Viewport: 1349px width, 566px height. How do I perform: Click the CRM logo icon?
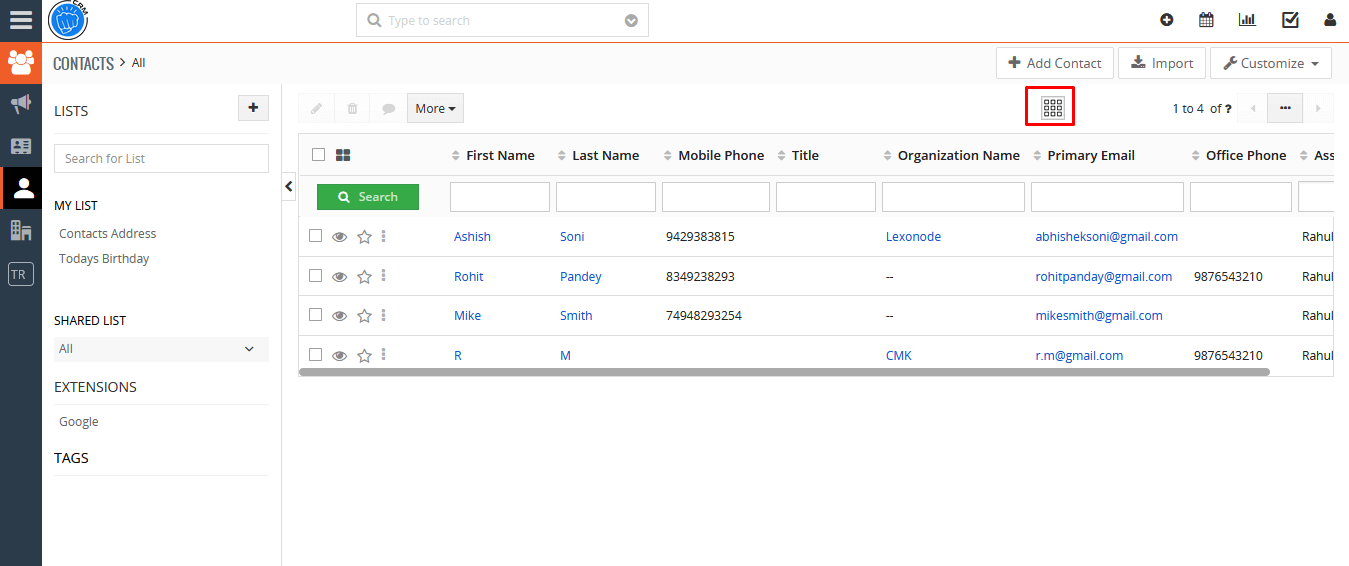pos(68,20)
